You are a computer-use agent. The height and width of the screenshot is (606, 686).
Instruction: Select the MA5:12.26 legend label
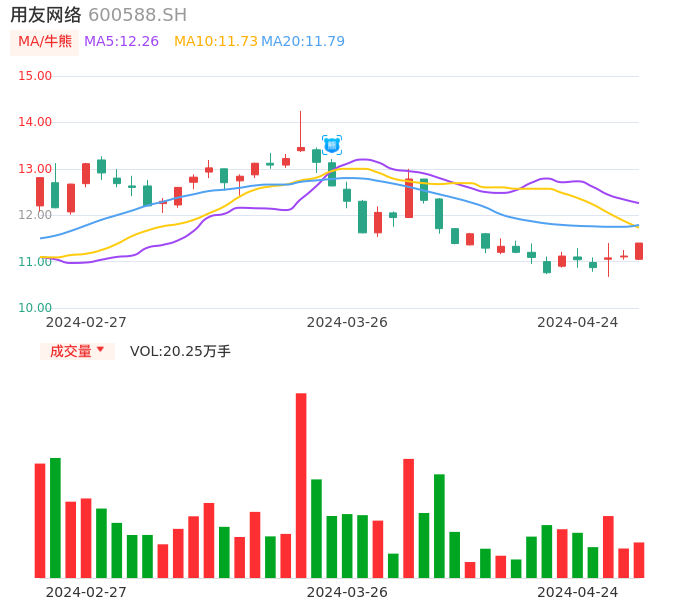121,42
